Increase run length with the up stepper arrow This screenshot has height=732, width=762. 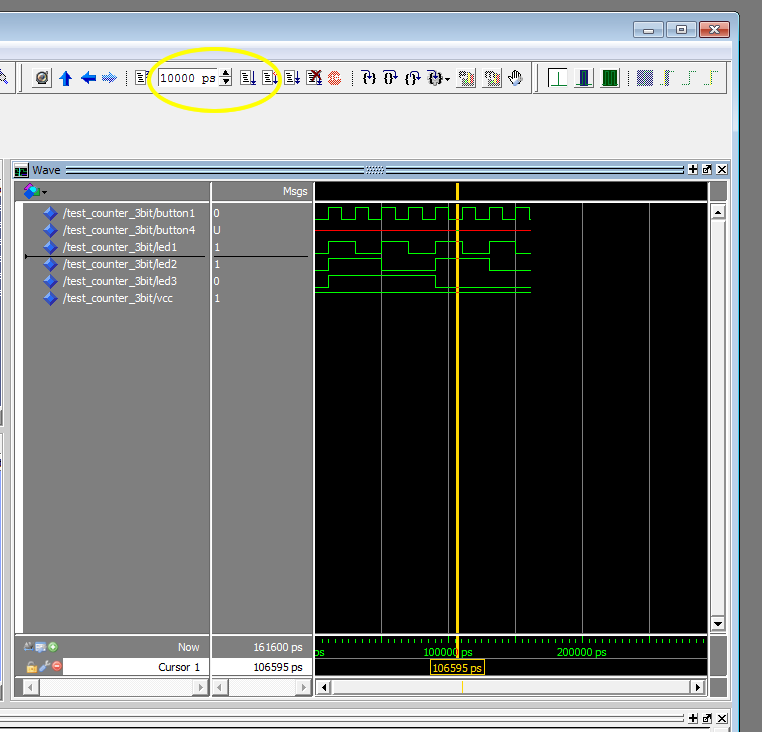225,73
